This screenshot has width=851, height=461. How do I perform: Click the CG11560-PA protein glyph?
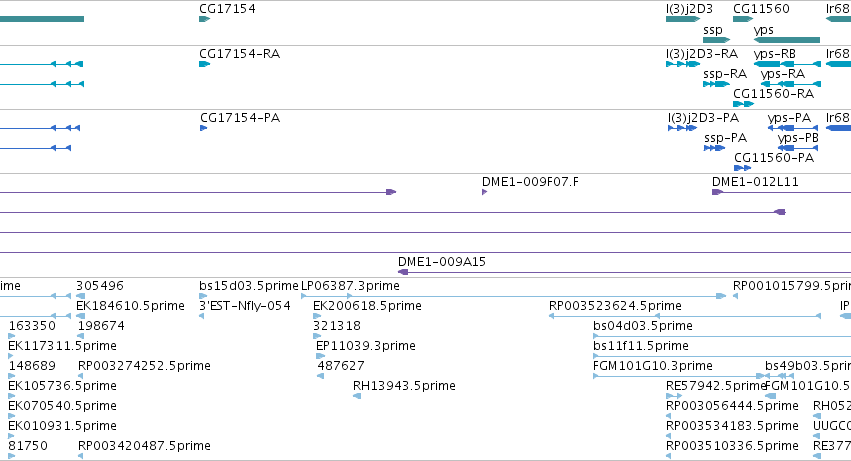tap(742, 168)
